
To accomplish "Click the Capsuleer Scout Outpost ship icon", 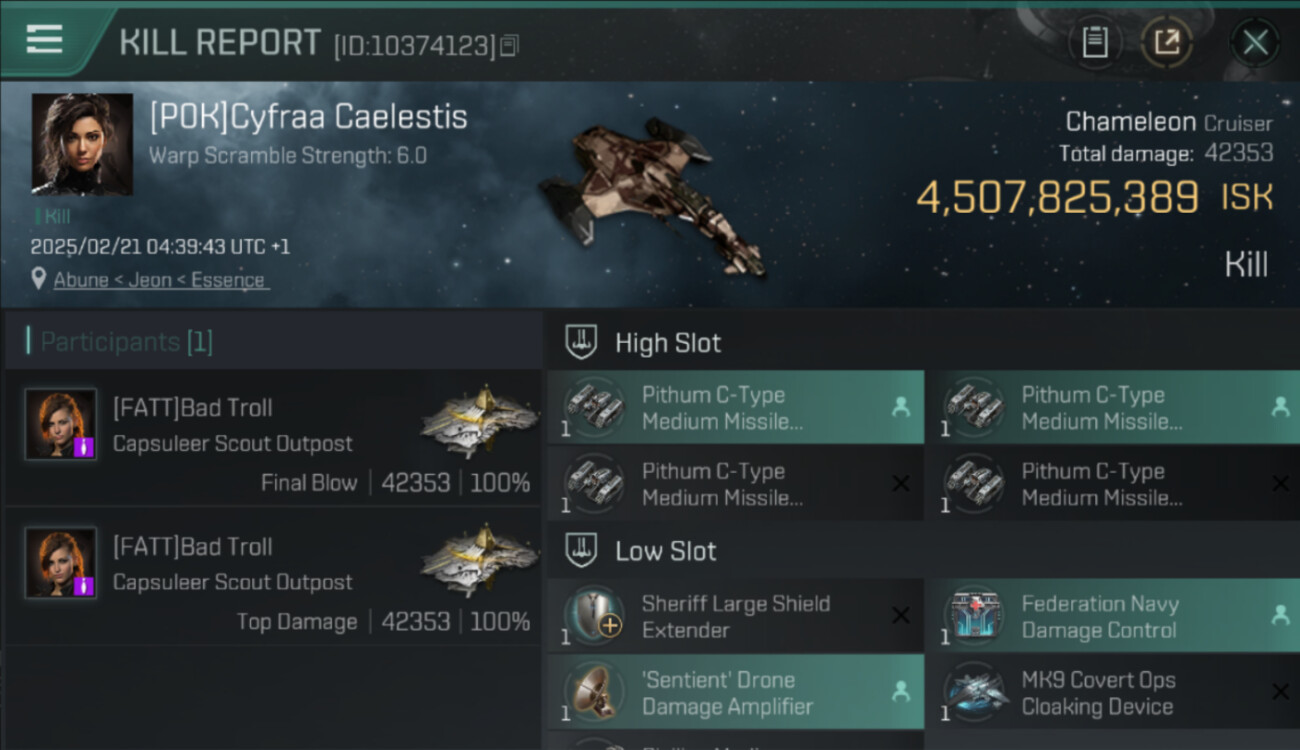I will pos(479,421).
